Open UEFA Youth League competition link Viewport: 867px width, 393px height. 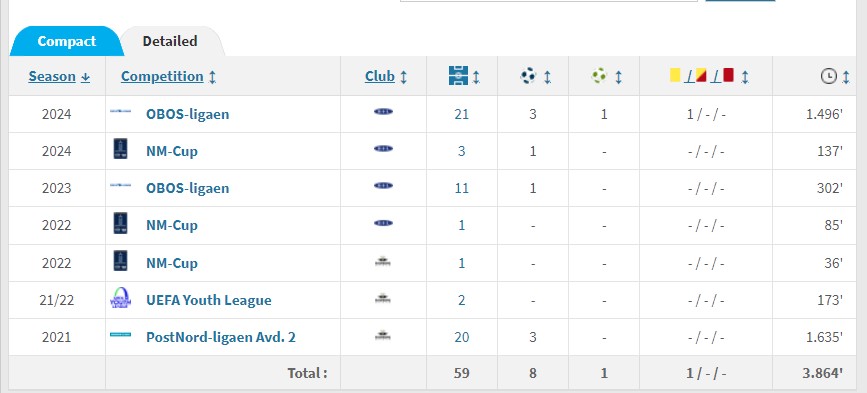click(x=208, y=300)
